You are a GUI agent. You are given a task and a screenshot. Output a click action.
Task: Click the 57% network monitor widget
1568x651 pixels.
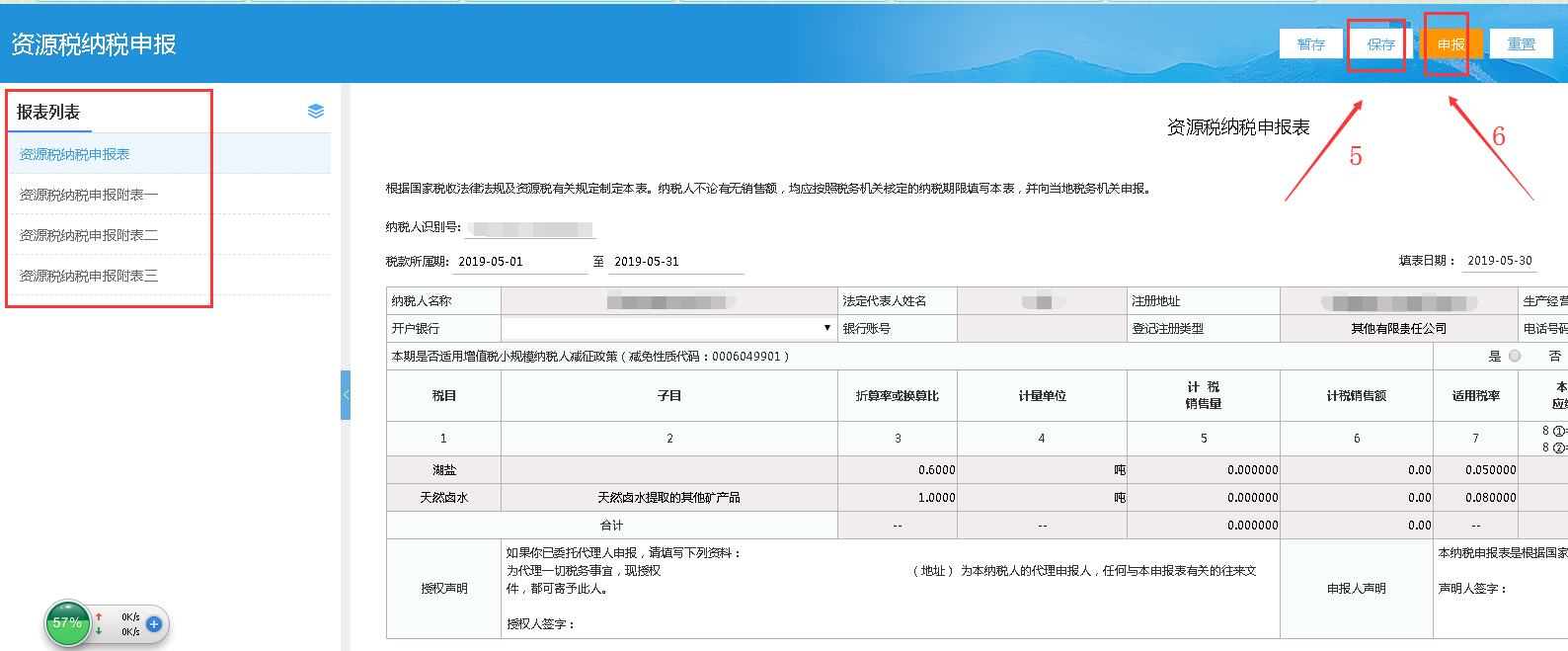tap(67, 623)
